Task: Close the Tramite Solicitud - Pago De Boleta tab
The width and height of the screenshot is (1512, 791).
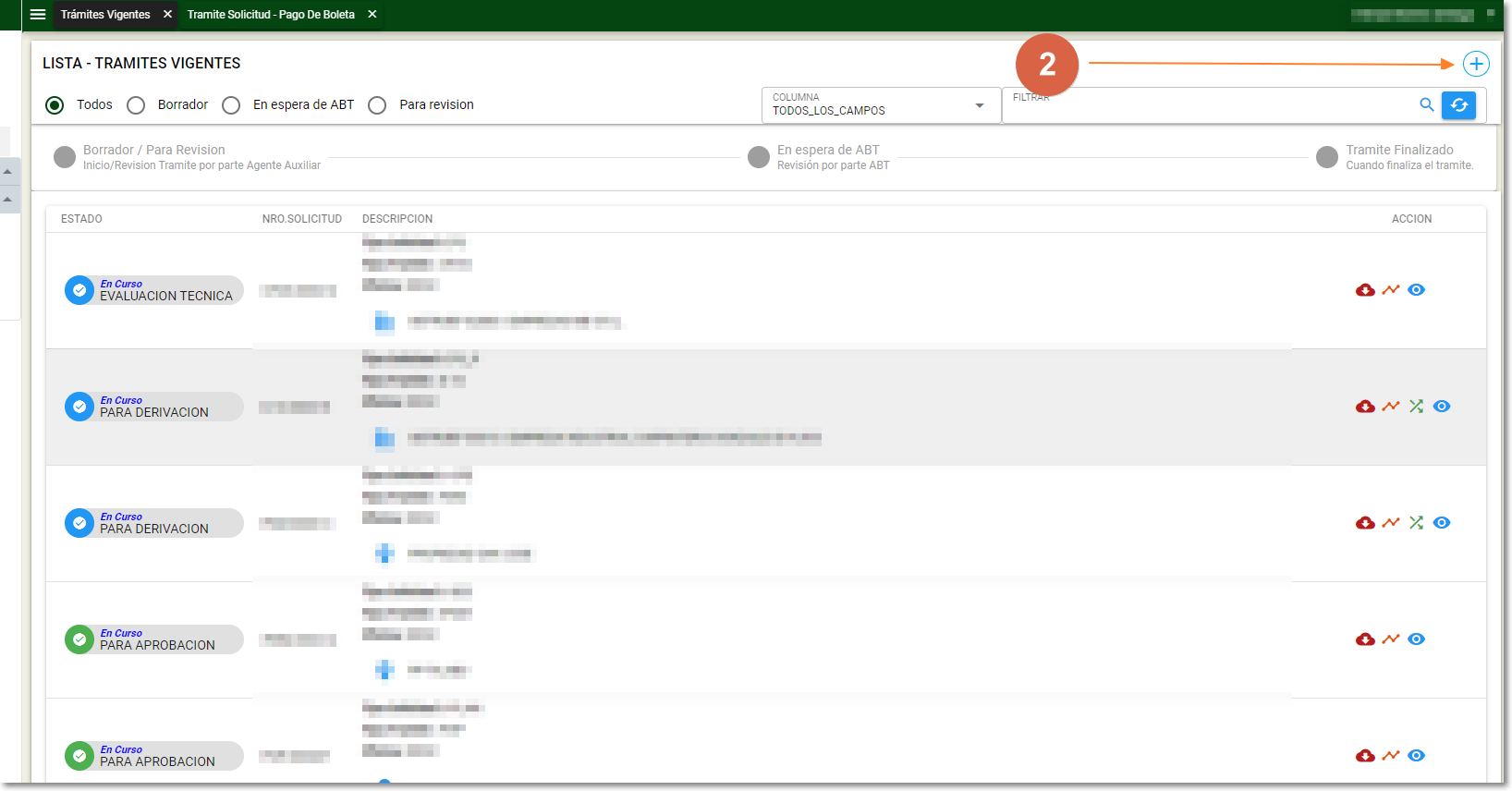Action: click(x=372, y=15)
